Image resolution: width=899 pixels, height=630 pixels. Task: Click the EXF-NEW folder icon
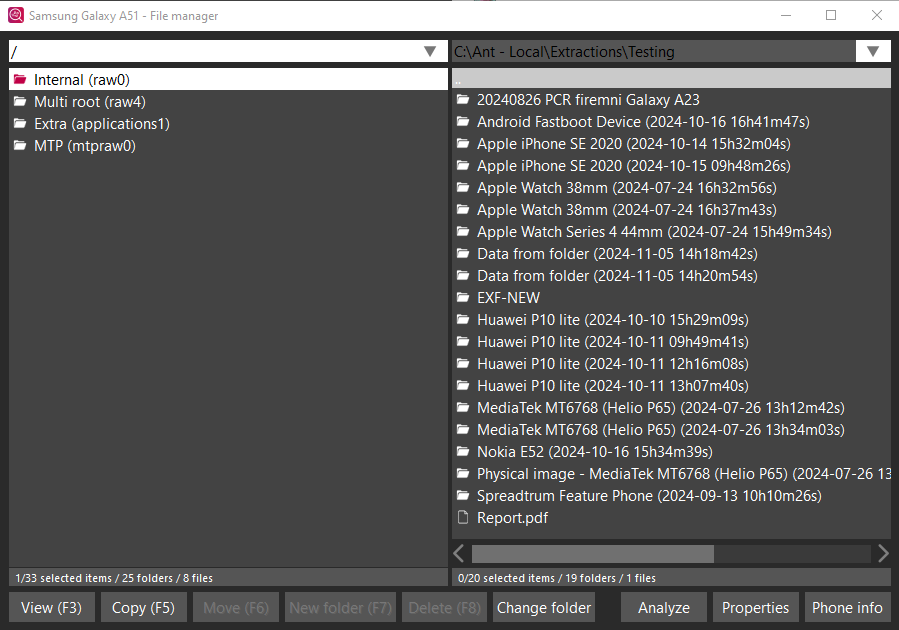(462, 298)
